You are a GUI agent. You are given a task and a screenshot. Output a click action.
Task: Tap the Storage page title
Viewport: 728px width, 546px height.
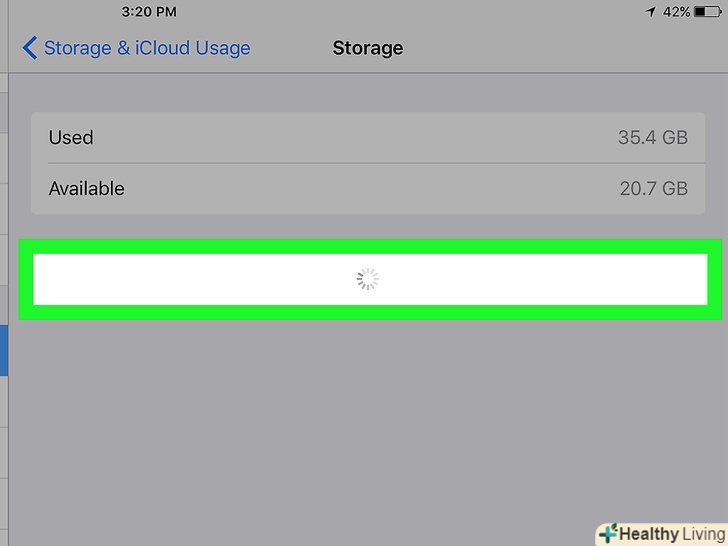point(368,48)
